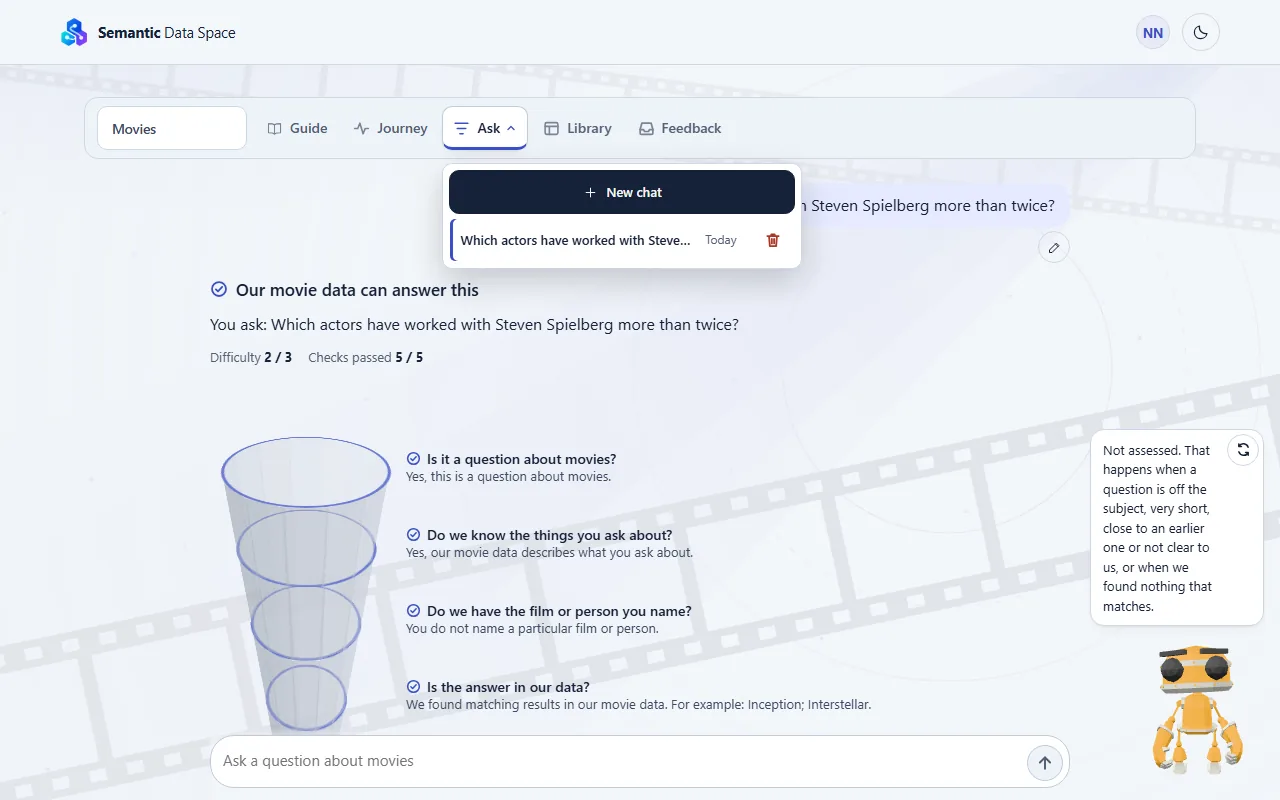This screenshot has height=800, width=1280.
Task: Open the Journey tab
Action: [x=391, y=128]
